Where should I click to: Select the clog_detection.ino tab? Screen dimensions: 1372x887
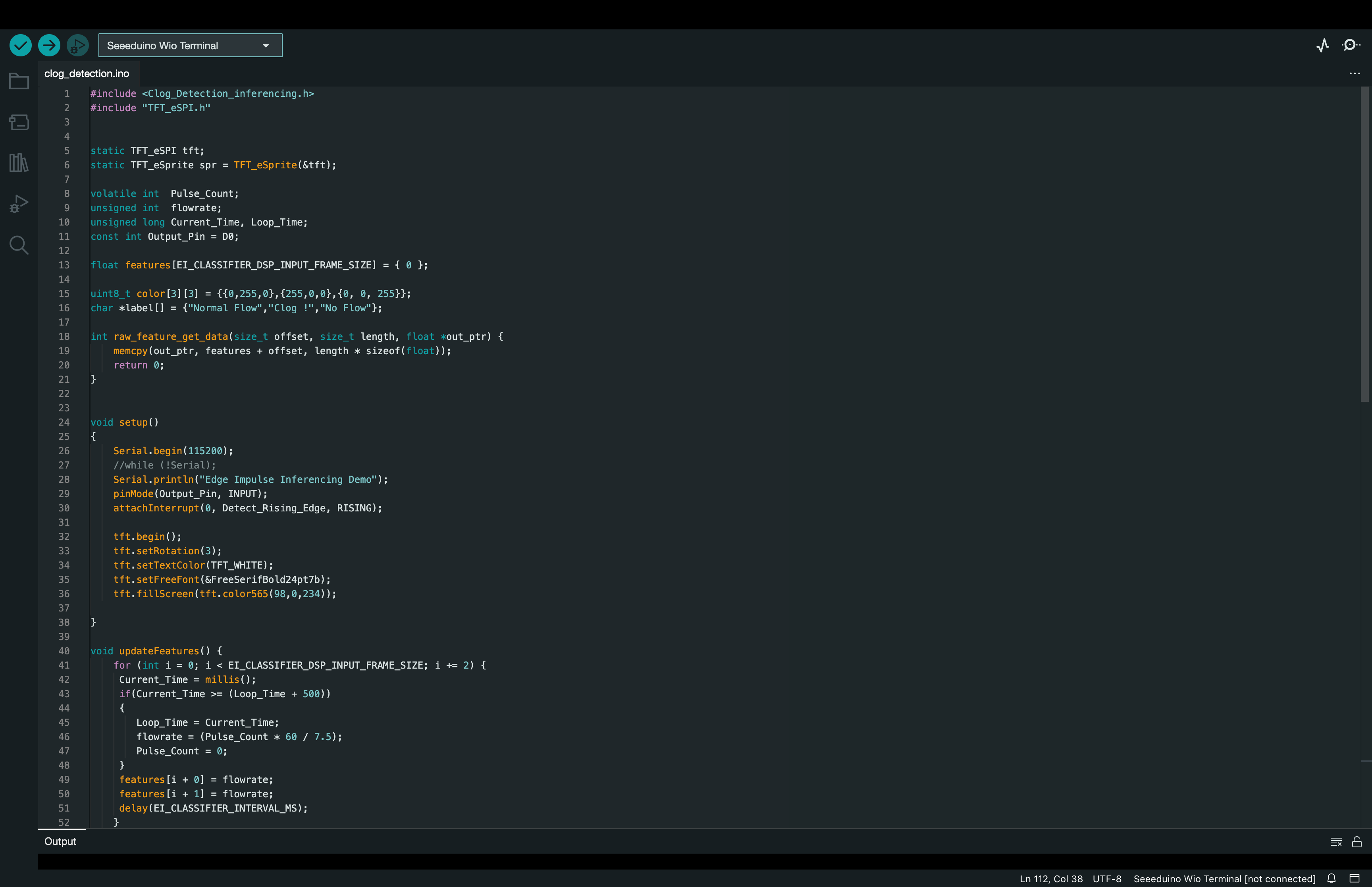pos(87,74)
